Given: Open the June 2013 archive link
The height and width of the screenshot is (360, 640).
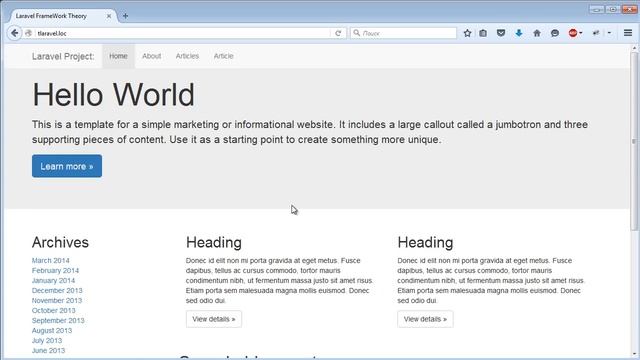Looking at the screenshot, I should click(49, 351).
